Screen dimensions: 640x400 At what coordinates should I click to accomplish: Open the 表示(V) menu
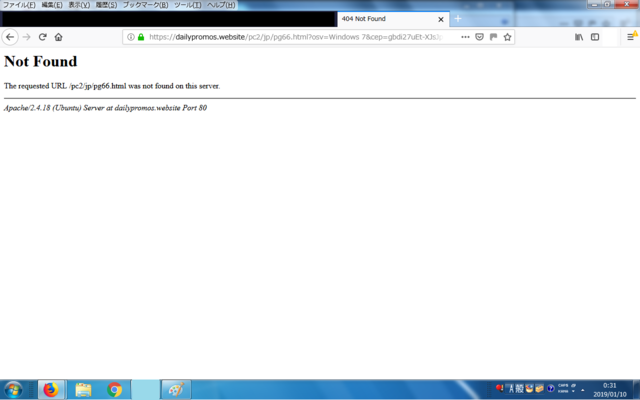[x=79, y=5]
